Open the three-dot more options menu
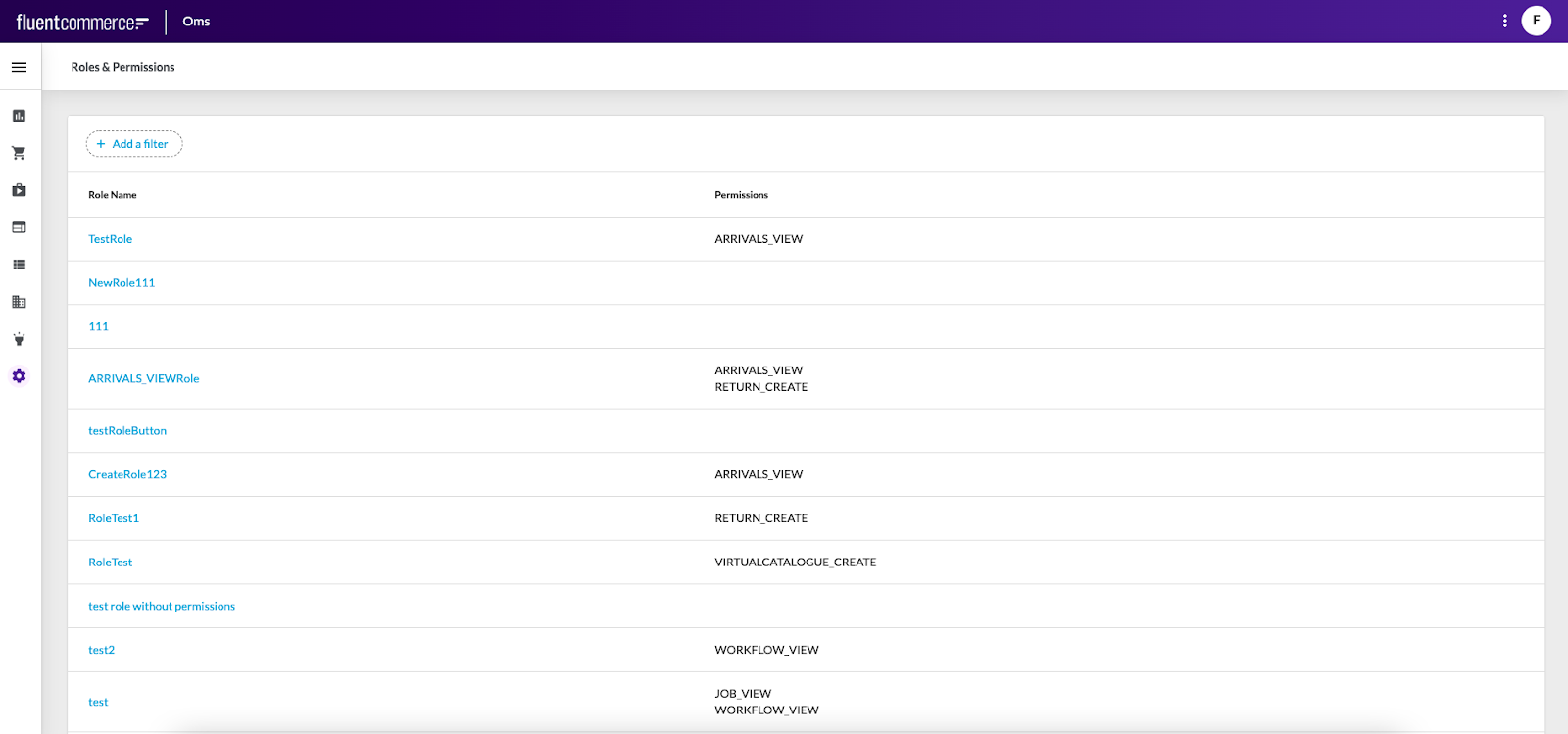Viewport: 1568px width, 734px height. point(1504,21)
